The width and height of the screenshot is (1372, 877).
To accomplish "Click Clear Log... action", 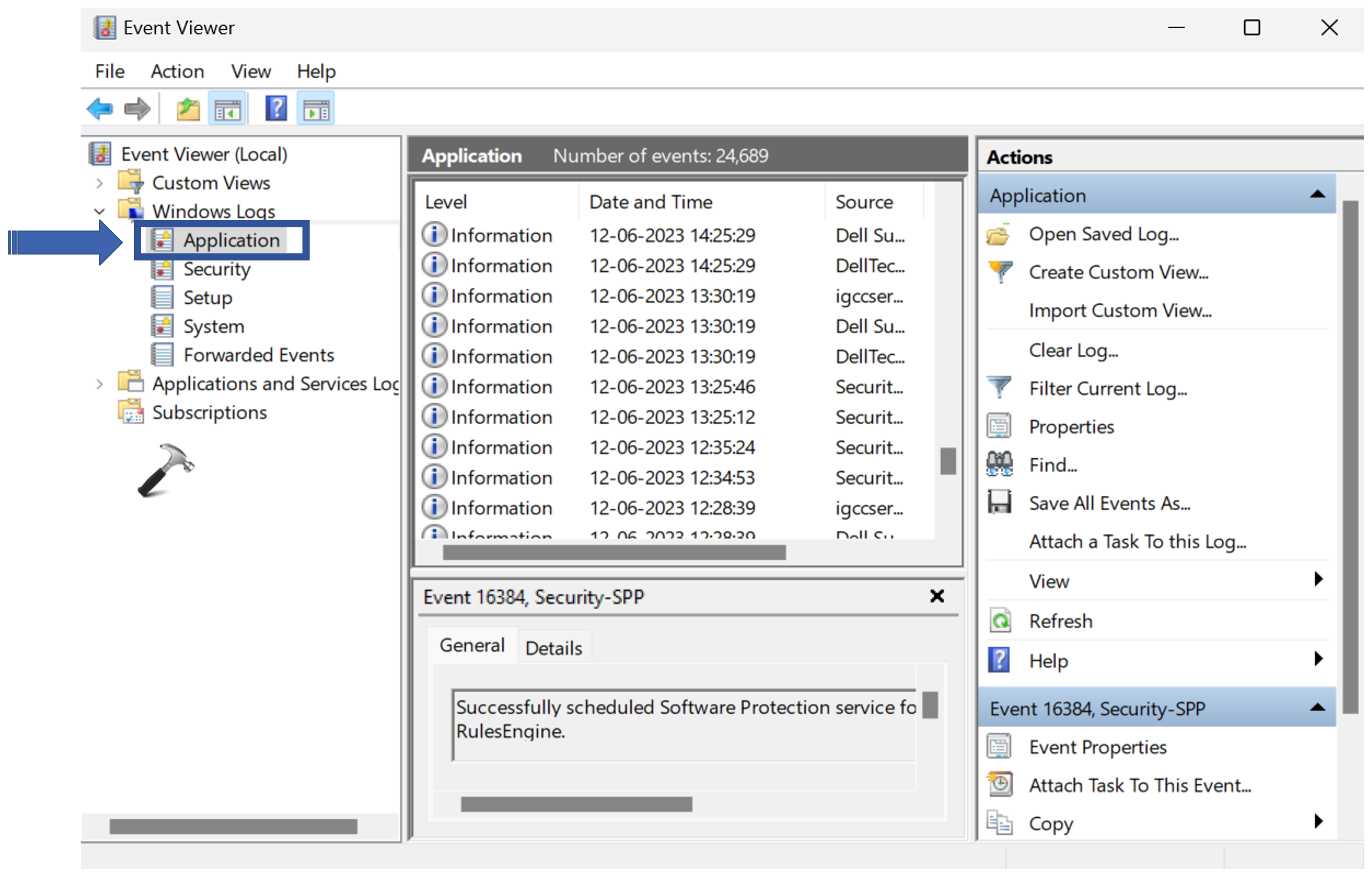I will click(1073, 350).
